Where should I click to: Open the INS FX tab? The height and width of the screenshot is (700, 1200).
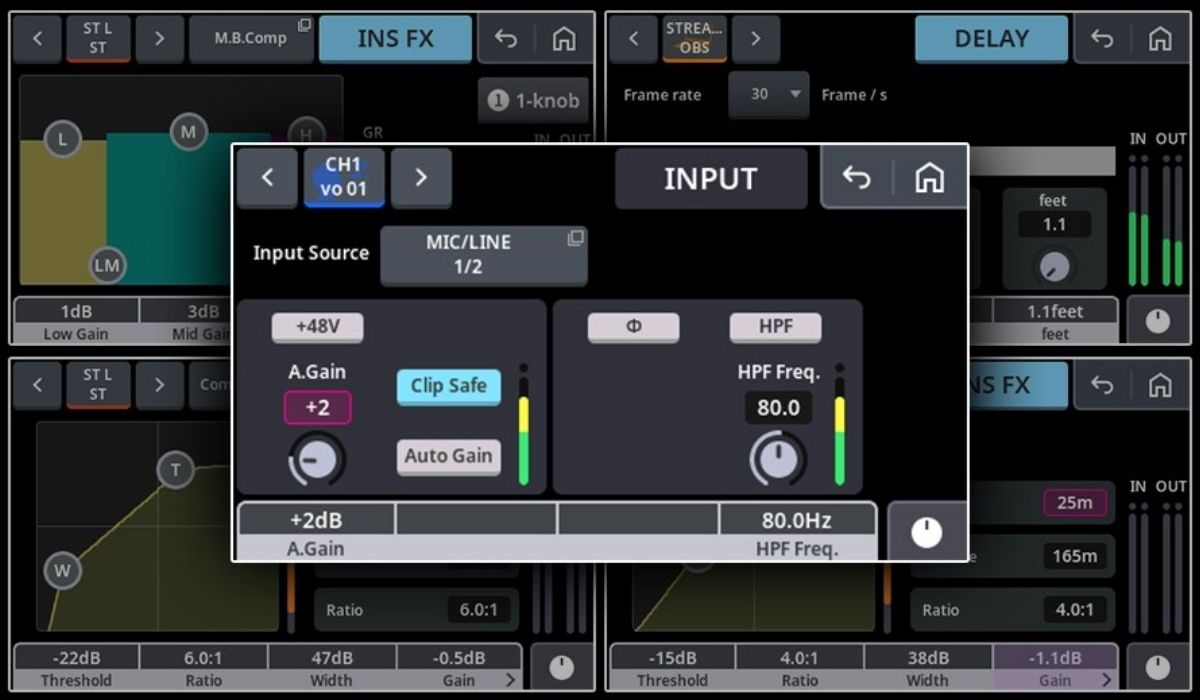coord(395,39)
